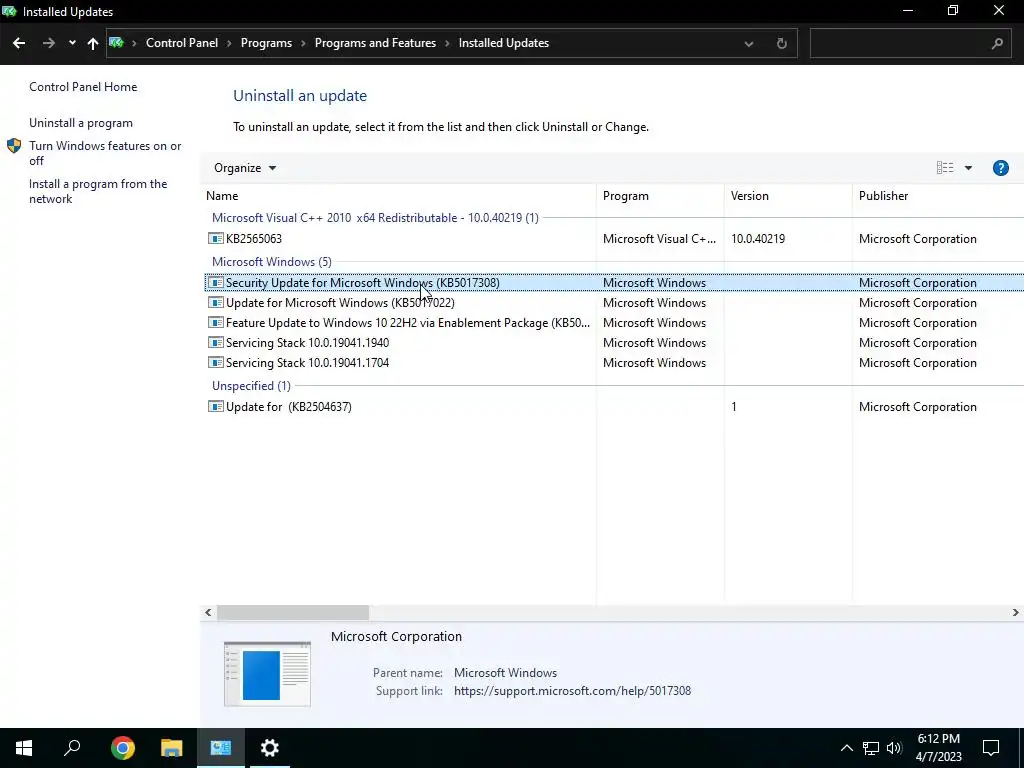1024x768 pixels.
Task: Sort by the Name column header
Action: click(398, 196)
